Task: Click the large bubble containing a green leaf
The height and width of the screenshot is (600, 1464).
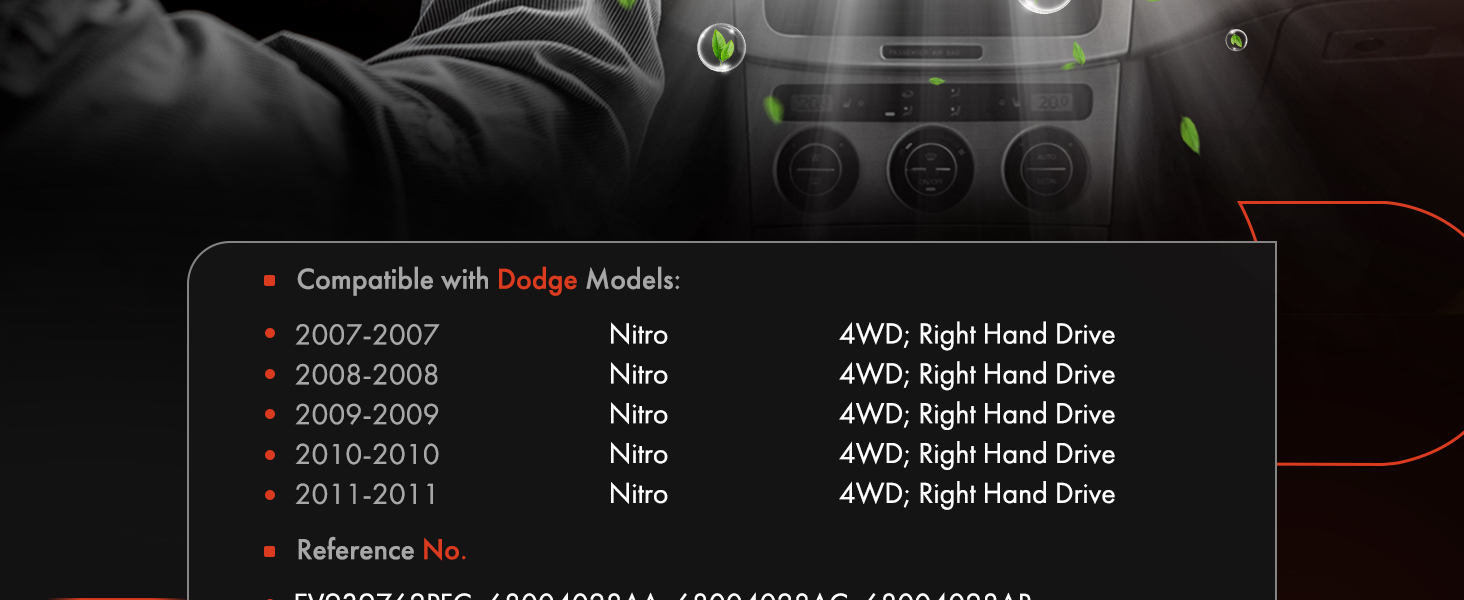Action: [x=721, y=48]
